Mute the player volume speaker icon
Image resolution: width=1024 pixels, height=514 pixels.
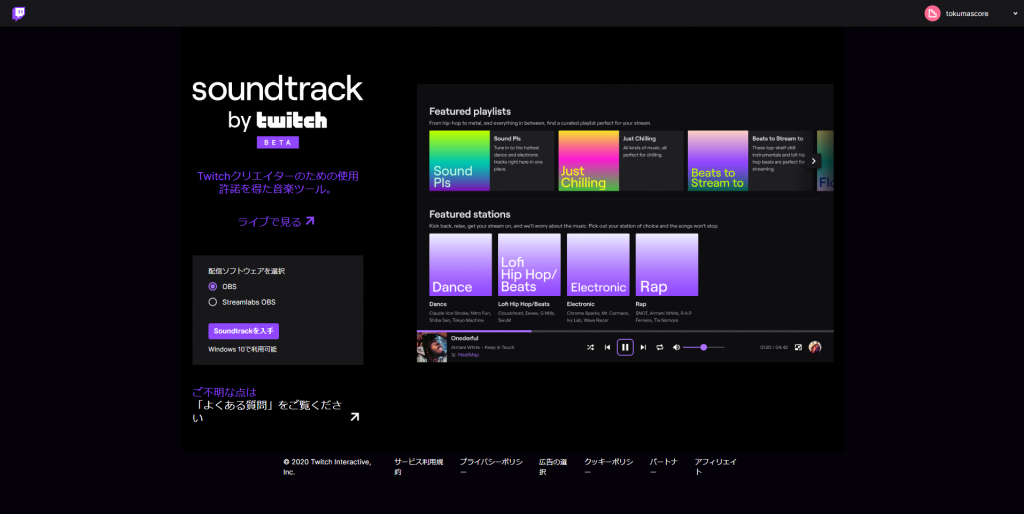coord(677,347)
